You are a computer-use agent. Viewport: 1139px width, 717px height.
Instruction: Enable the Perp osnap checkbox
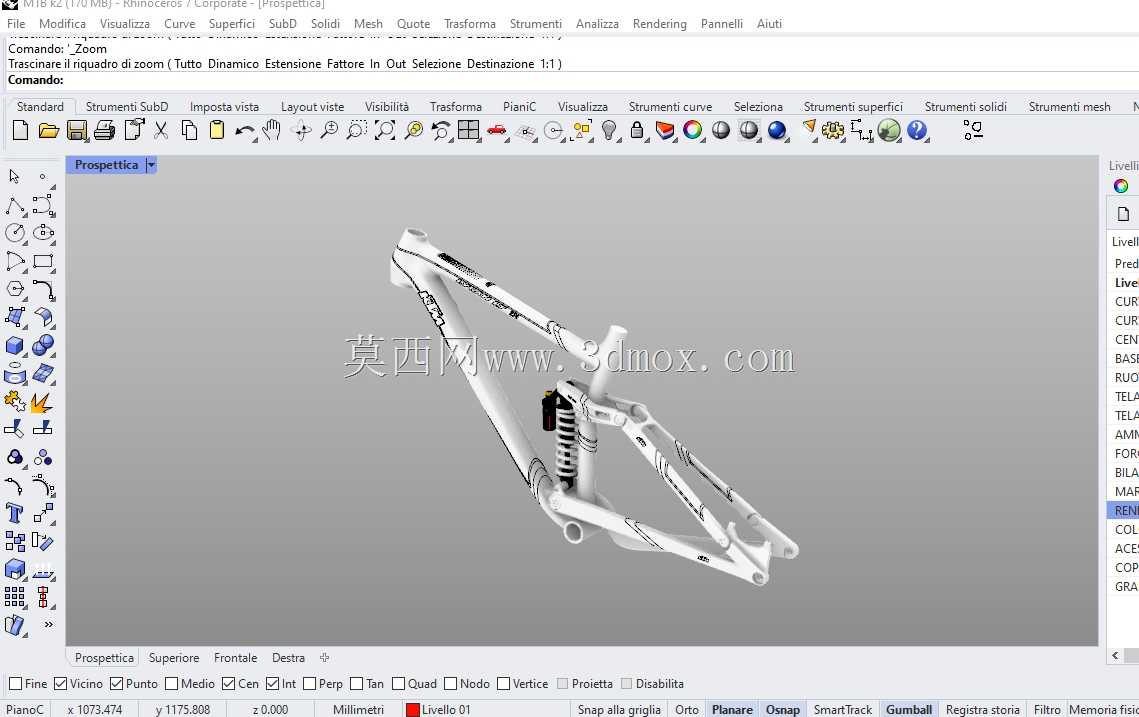pos(309,684)
